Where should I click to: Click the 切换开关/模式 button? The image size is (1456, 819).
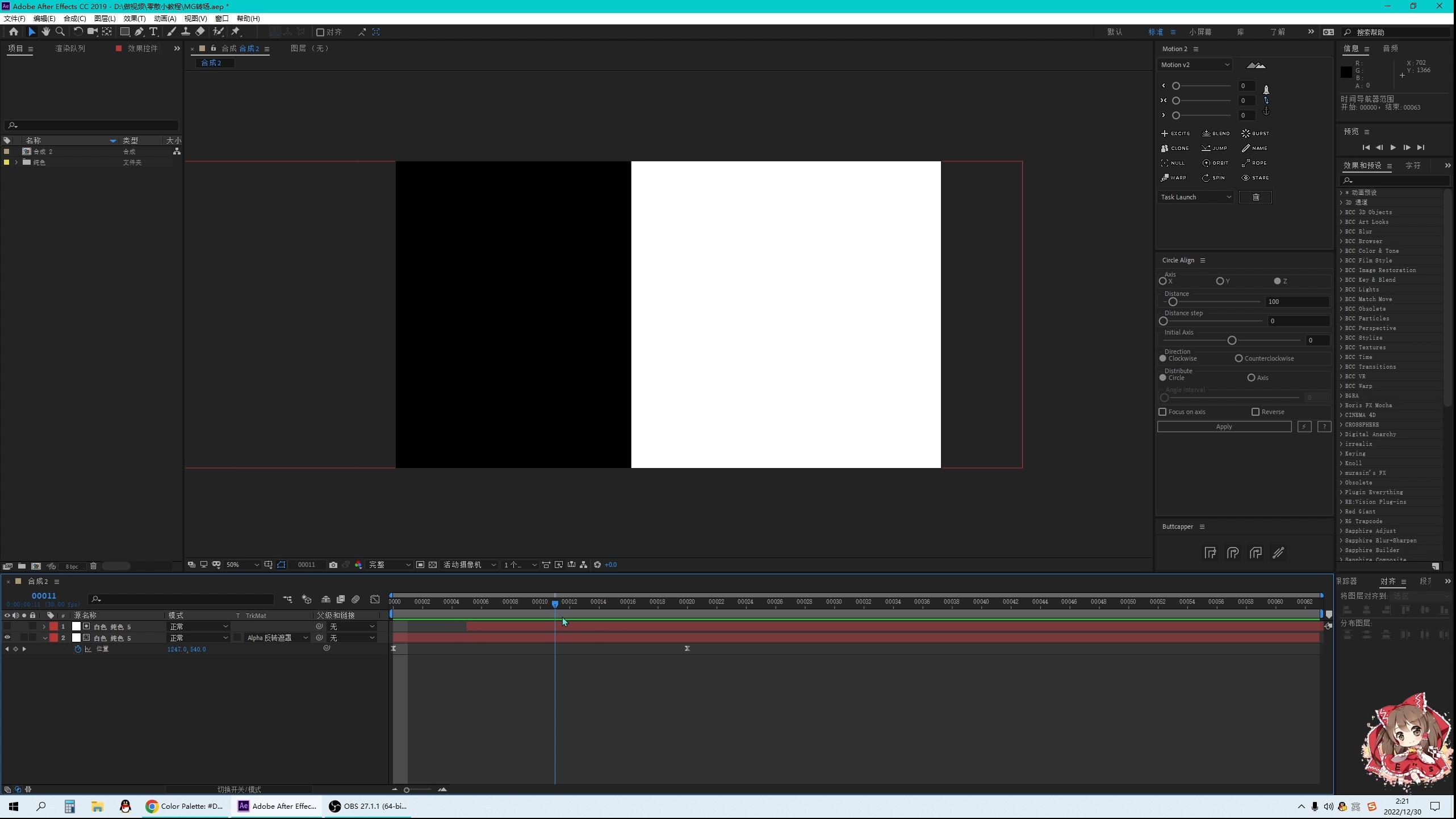(239, 789)
